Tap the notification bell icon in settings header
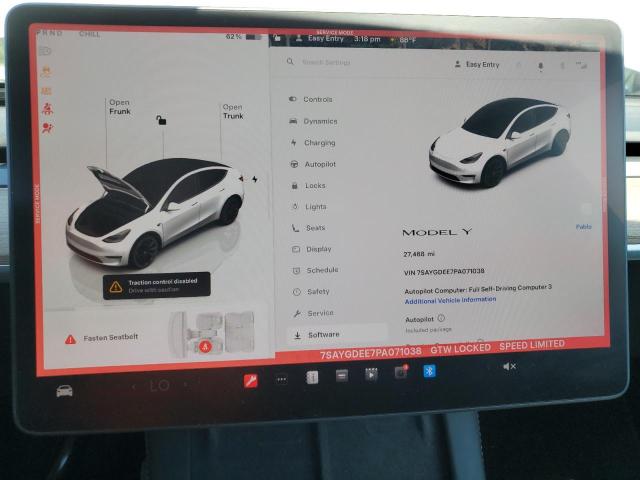 click(x=540, y=65)
